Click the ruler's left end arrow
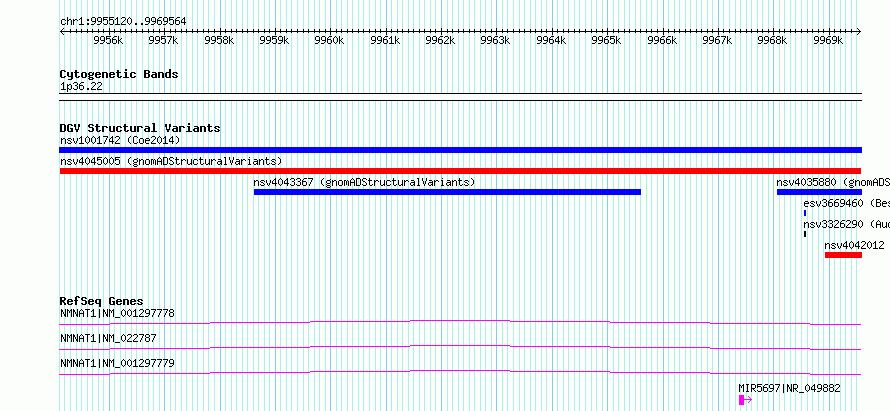Viewport: 890px width, 411px height. [x=62, y=31]
